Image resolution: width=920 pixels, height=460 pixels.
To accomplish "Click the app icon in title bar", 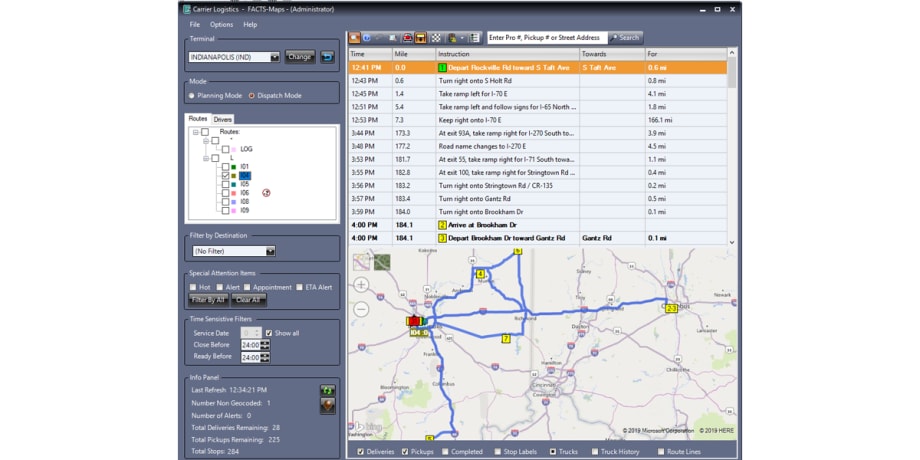I will pyautogui.click(x=187, y=9).
